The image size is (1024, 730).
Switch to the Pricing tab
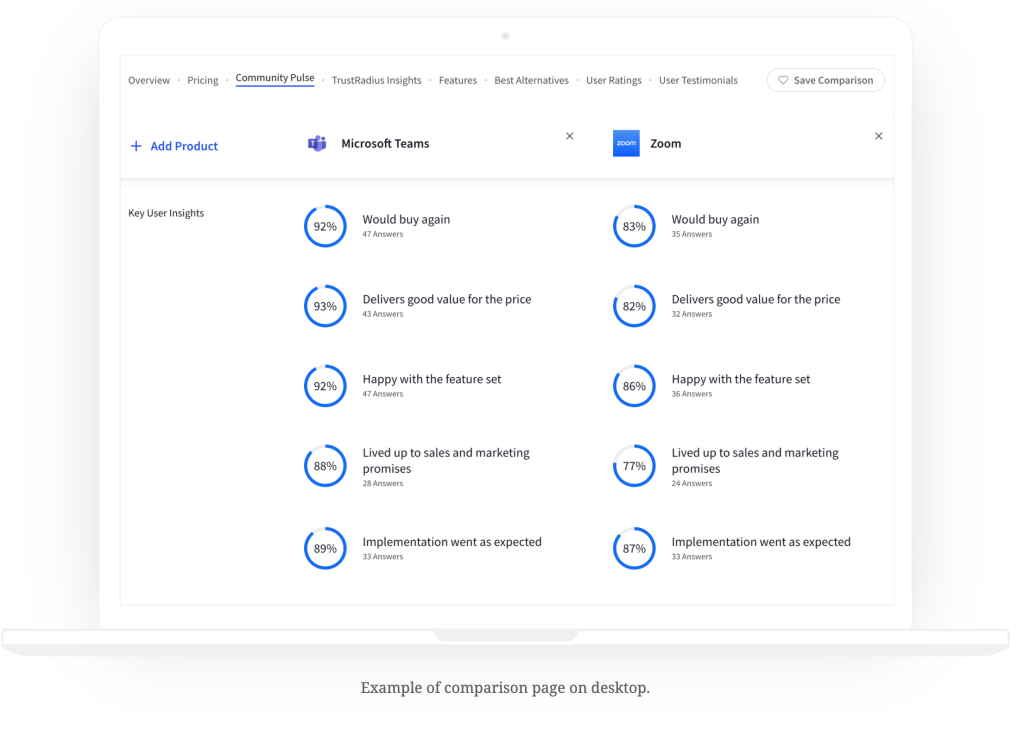(203, 81)
